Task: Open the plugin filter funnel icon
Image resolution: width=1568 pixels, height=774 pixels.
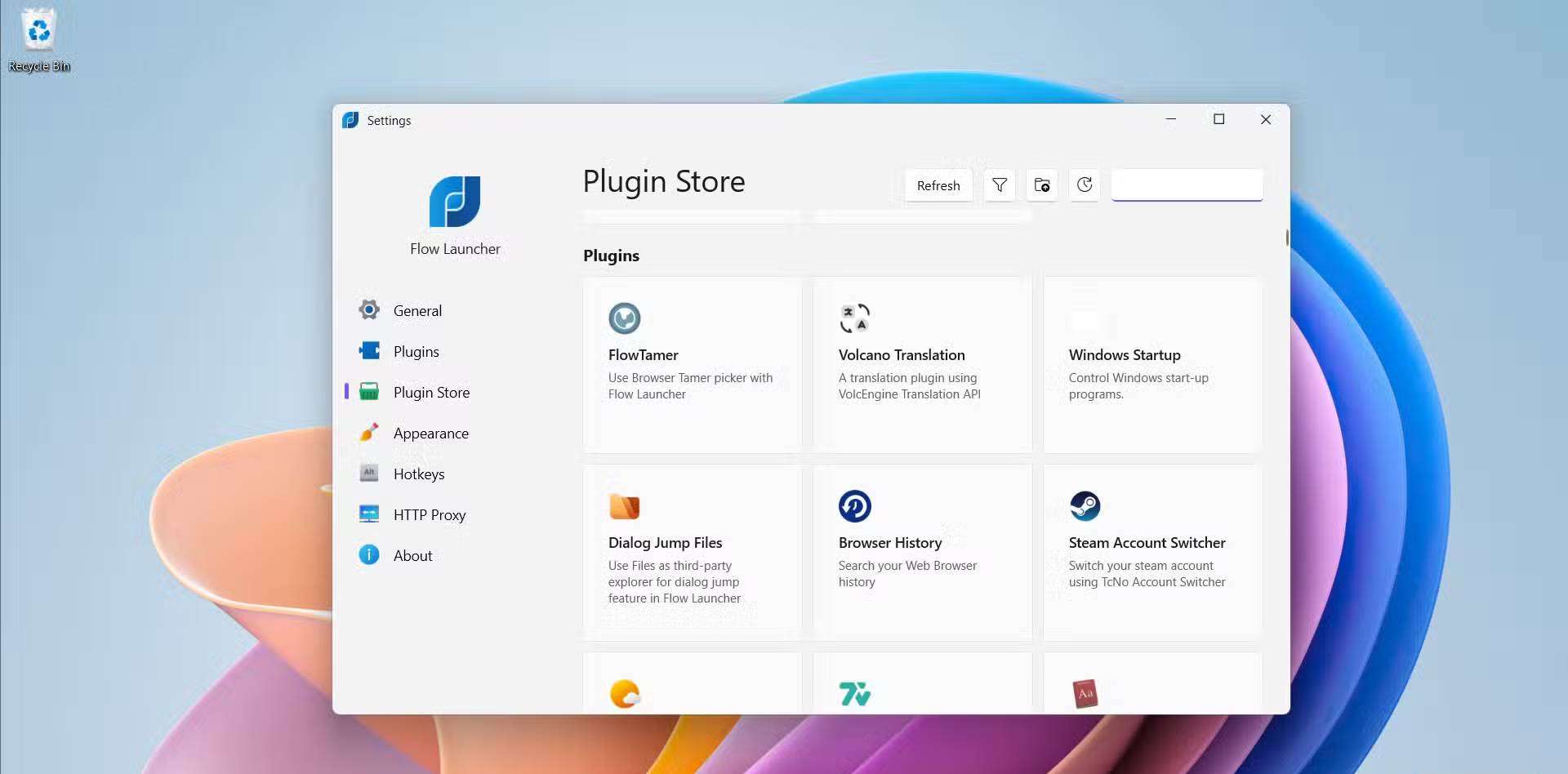Action: pos(1000,185)
